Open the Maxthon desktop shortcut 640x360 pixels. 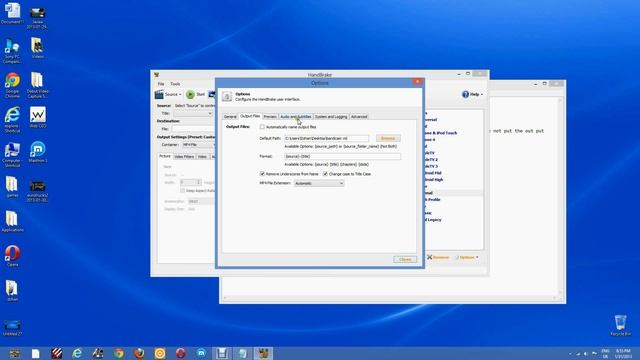38,152
